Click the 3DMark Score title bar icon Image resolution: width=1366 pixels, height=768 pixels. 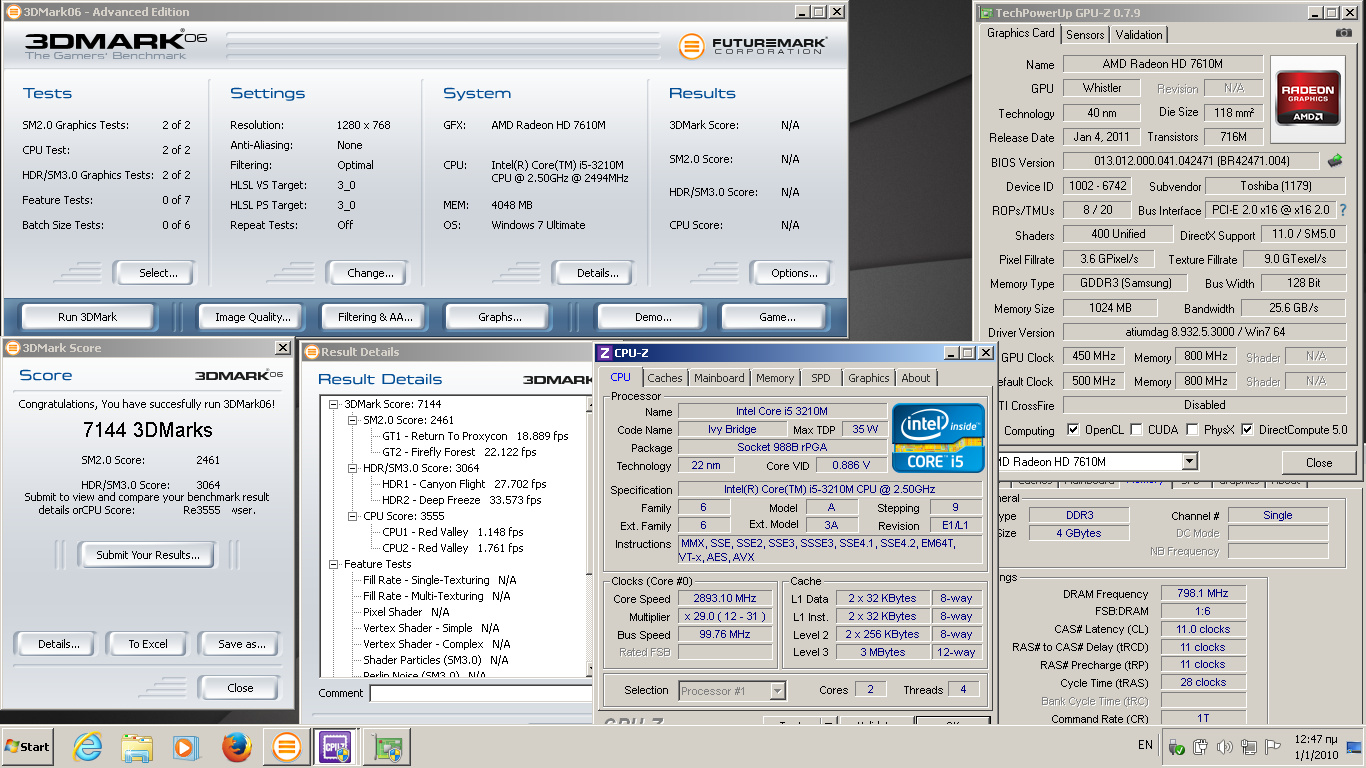click(x=12, y=348)
